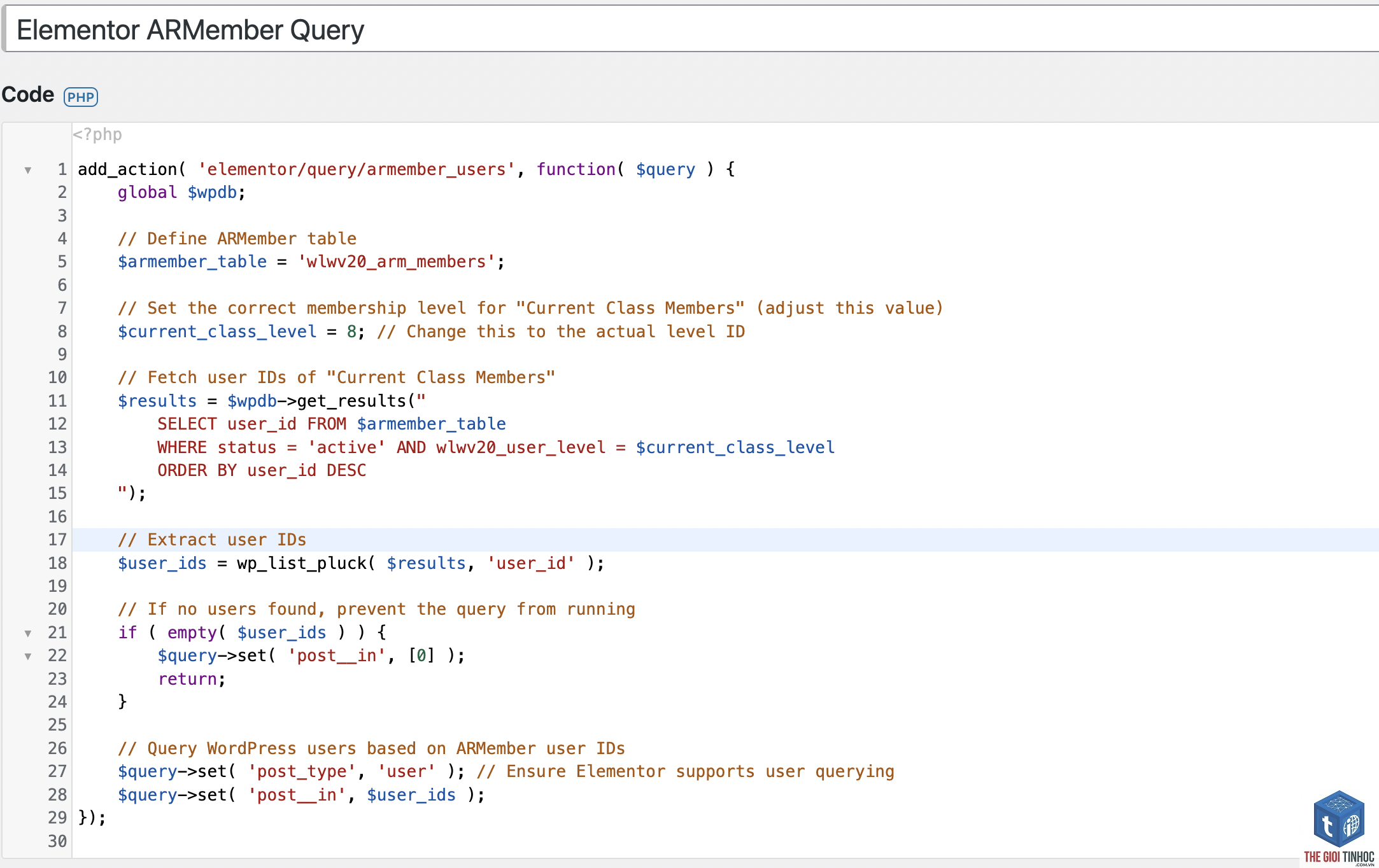Click 'empty(' on line 21

pyautogui.click(x=197, y=633)
